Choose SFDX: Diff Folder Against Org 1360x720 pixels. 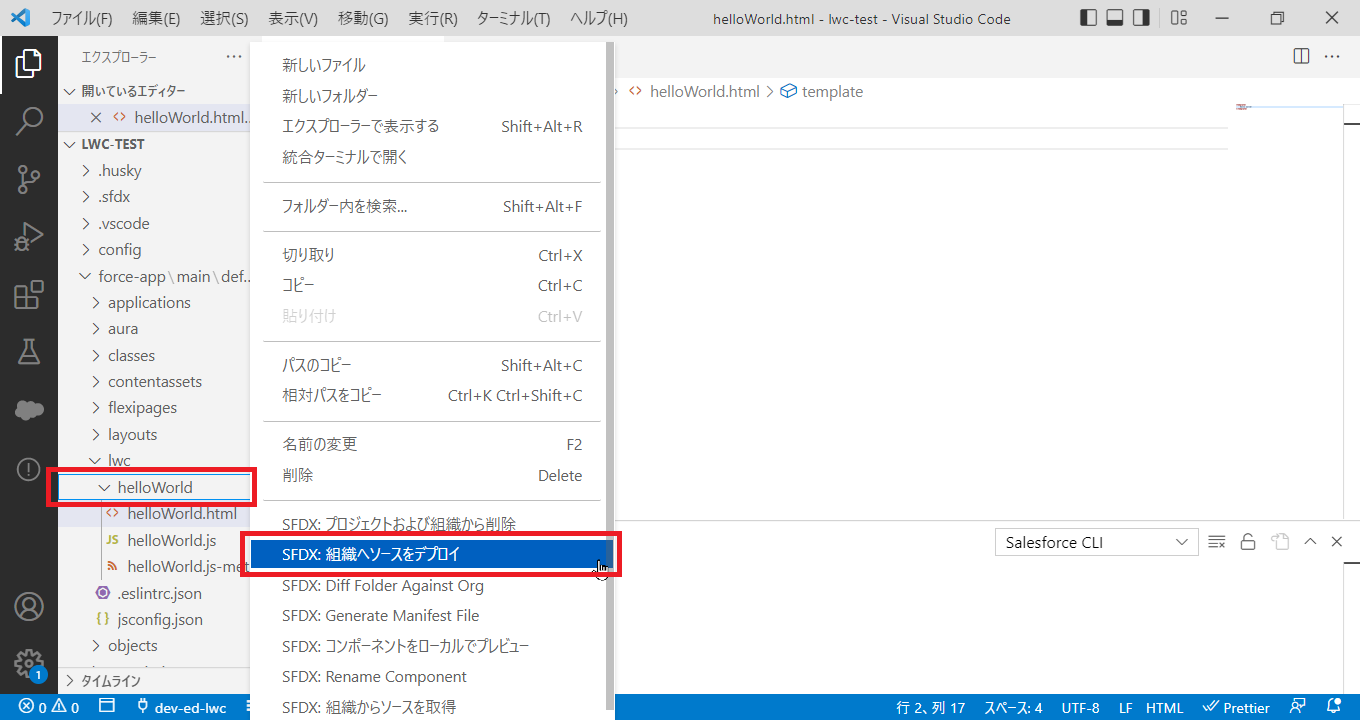[x=432, y=585]
